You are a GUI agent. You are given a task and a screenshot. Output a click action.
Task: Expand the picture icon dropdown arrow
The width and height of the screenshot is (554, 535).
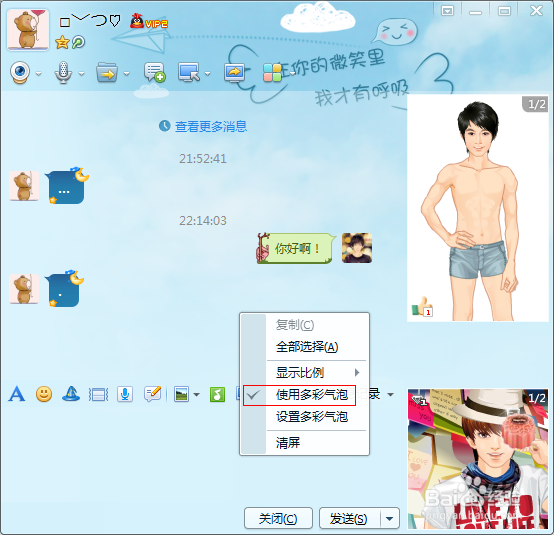pos(196,395)
